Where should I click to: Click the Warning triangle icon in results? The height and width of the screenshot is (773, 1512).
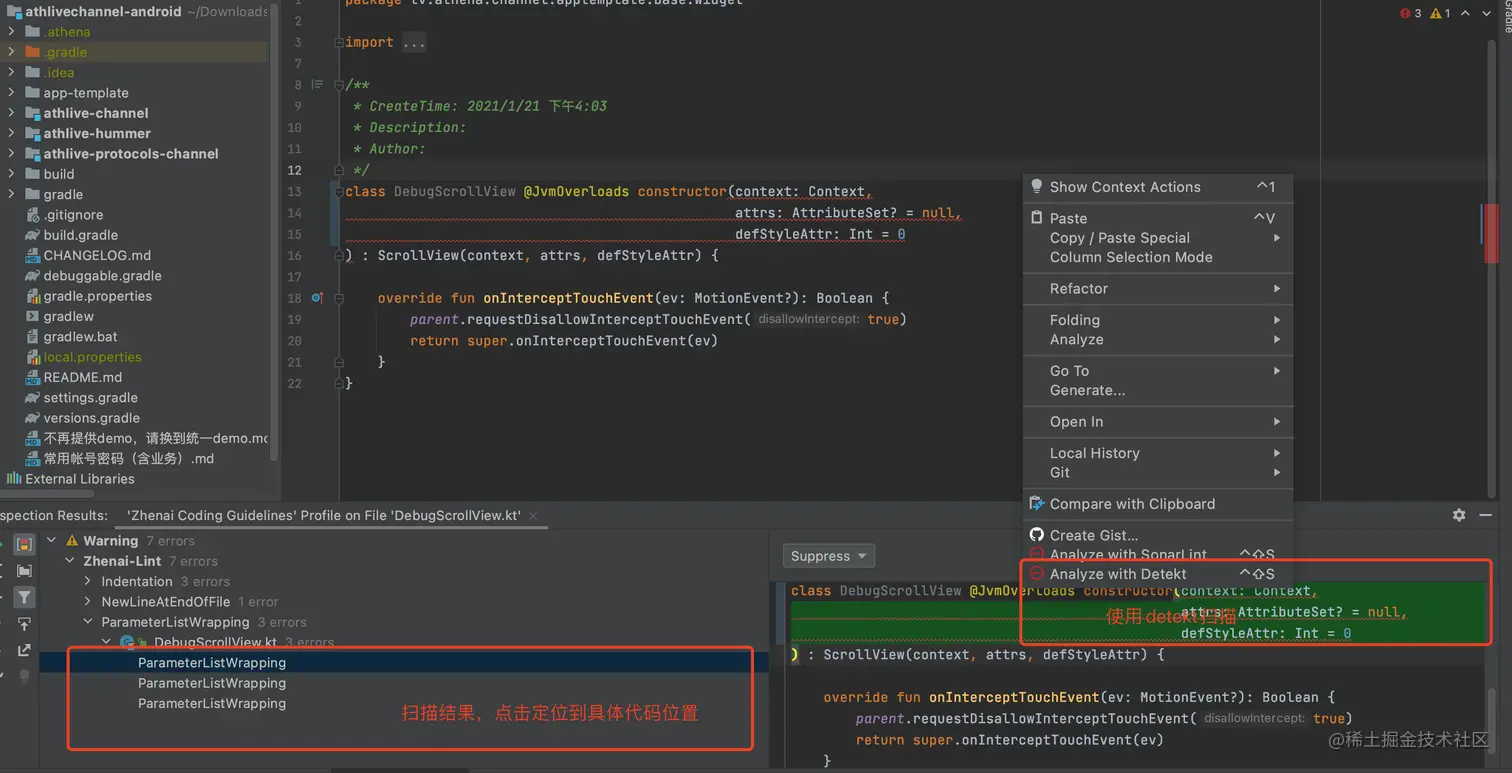click(72, 541)
